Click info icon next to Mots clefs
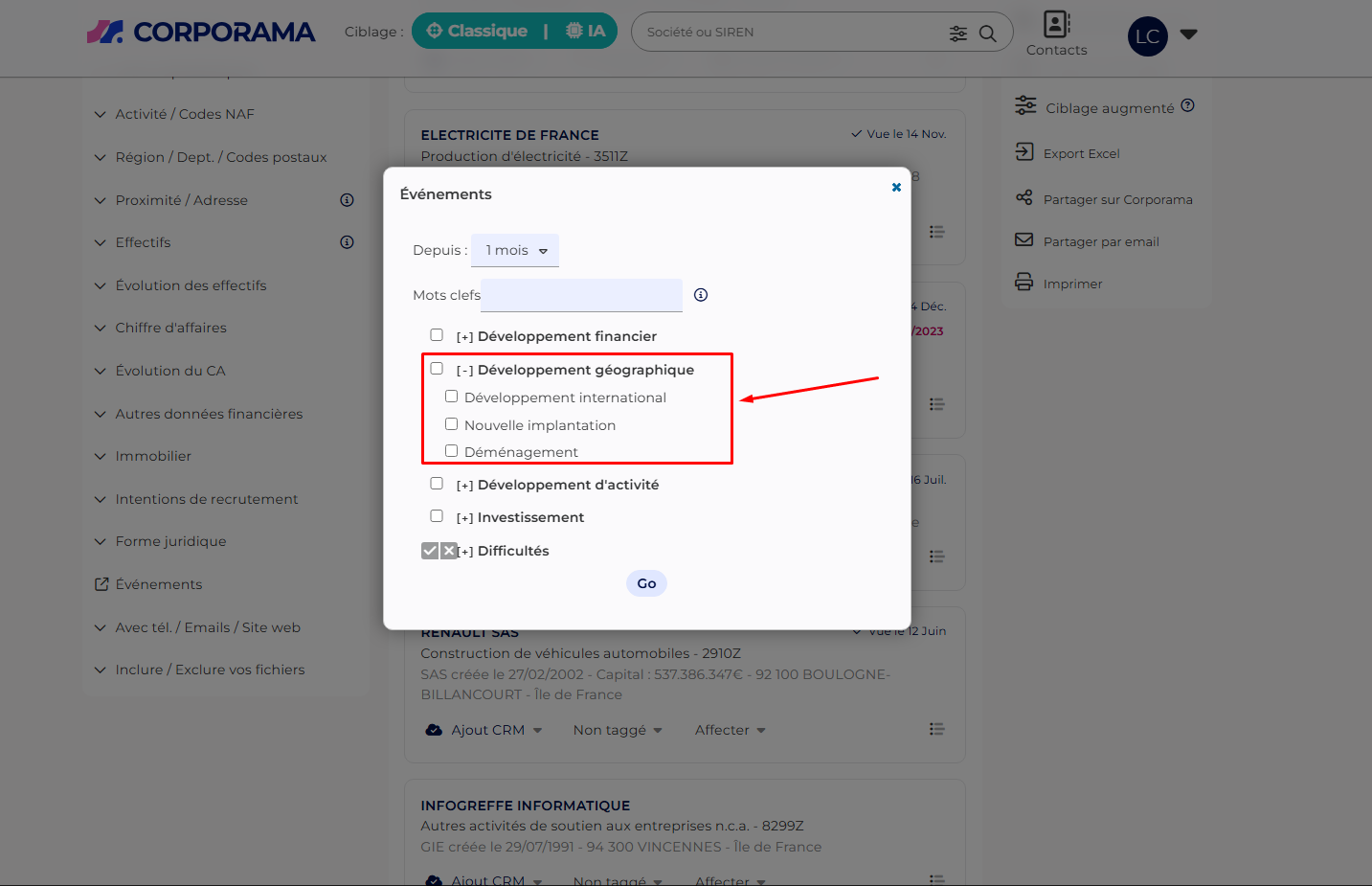Image resolution: width=1372 pixels, height=886 pixels. 701,295
